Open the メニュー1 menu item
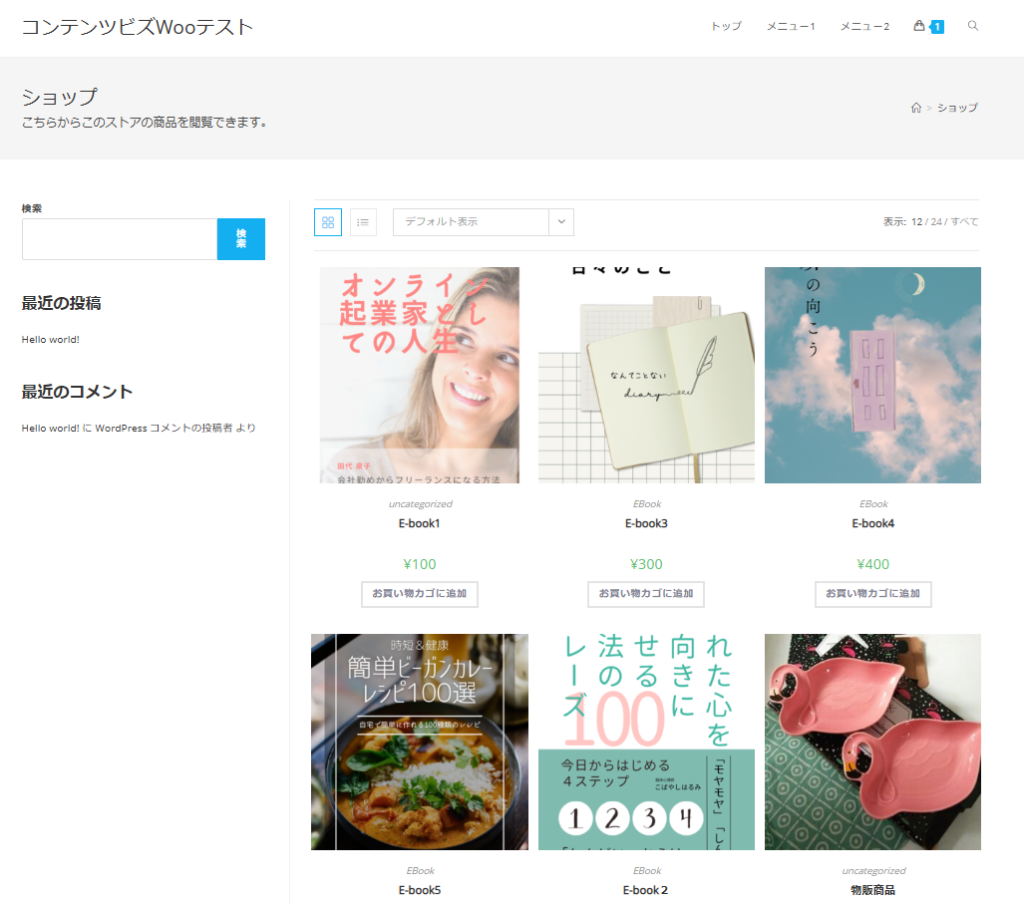The image size is (1024, 904). click(x=790, y=26)
